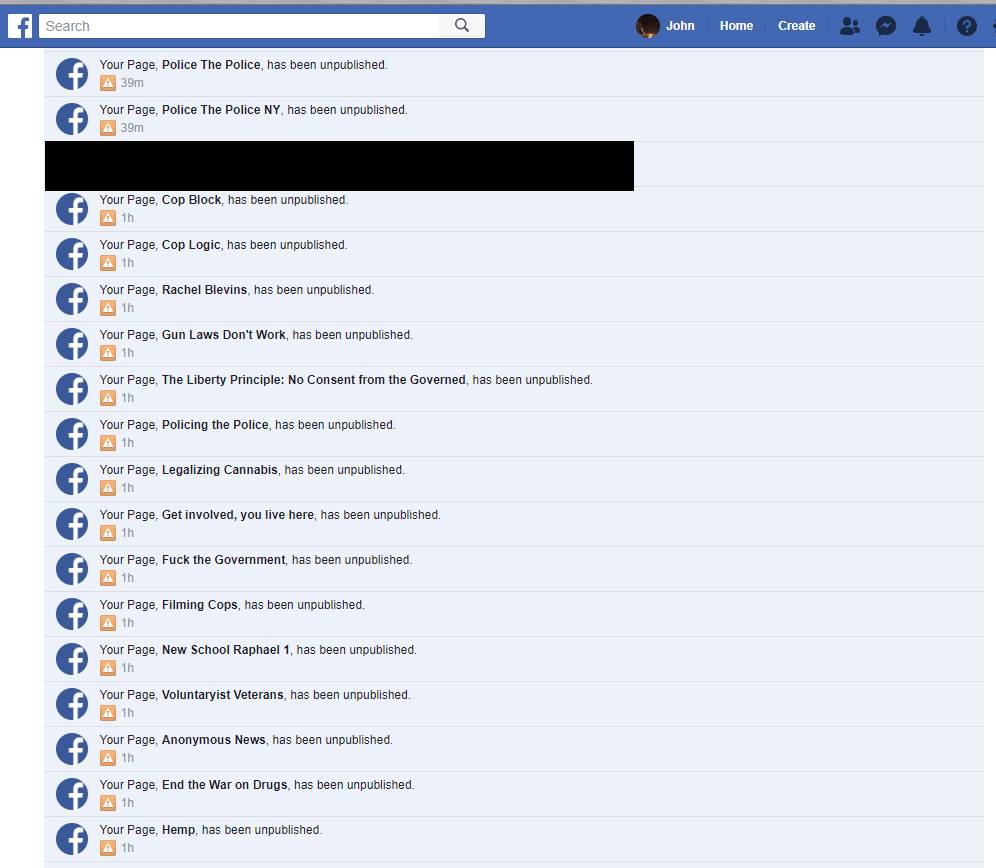Click the 39m timestamp under Police The Police NY
Image resolution: width=996 pixels, height=868 pixels.
(x=132, y=128)
